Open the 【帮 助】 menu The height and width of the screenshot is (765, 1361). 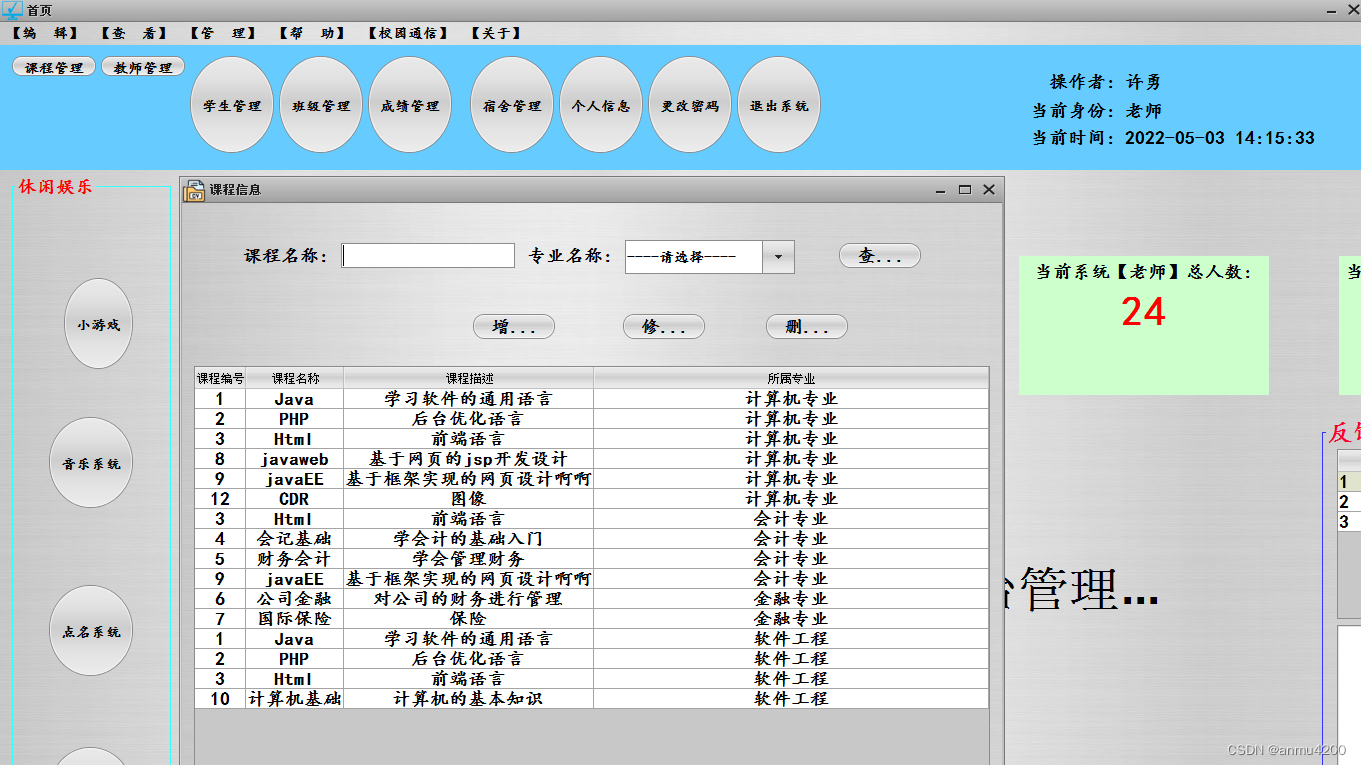pos(312,33)
